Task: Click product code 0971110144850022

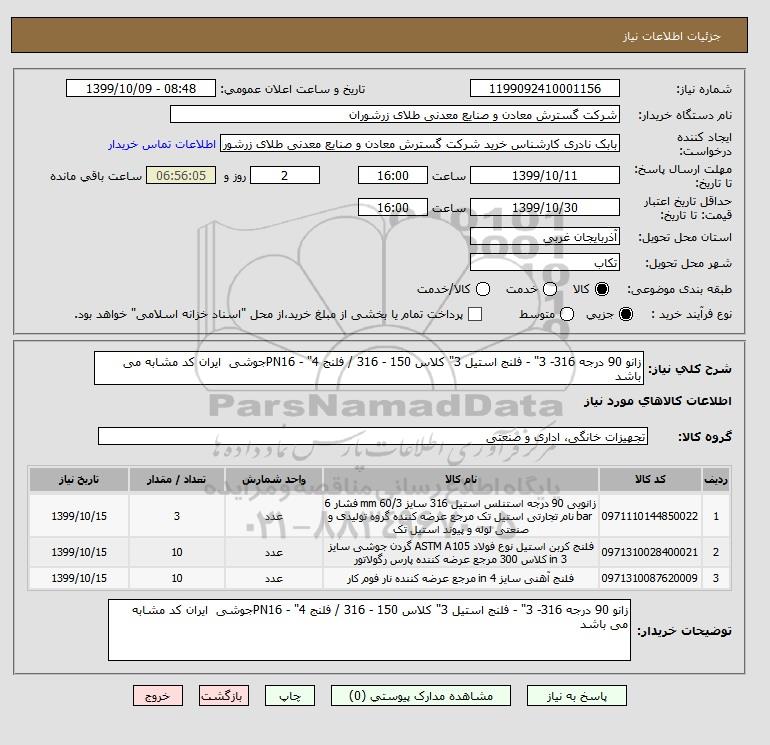Action: click(650, 516)
